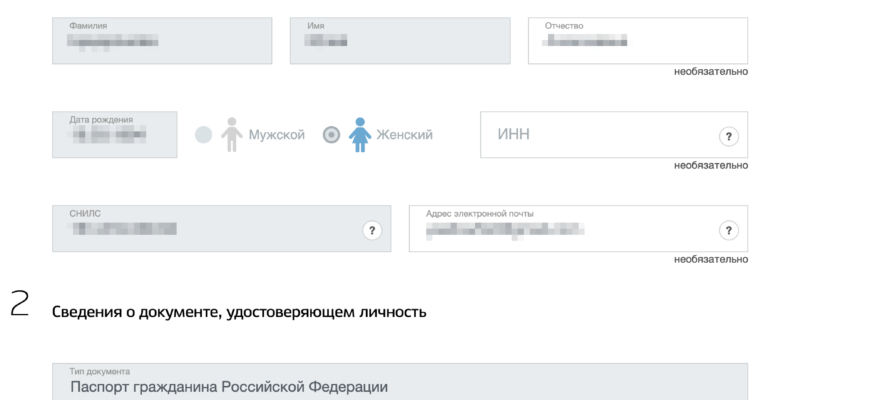The width and height of the screenshot is (870, 400).
Task: Select the Мужской radio button
Action: [204, 135]
